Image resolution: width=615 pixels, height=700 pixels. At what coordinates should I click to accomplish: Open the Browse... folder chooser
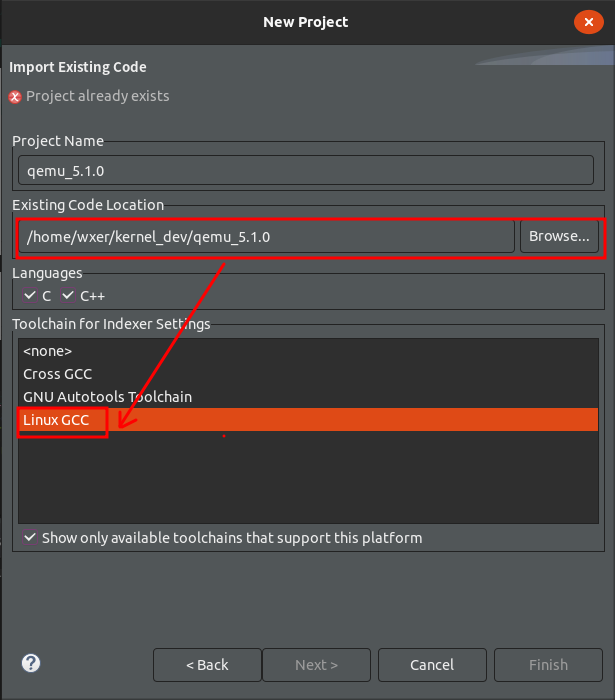pos(559,236)
